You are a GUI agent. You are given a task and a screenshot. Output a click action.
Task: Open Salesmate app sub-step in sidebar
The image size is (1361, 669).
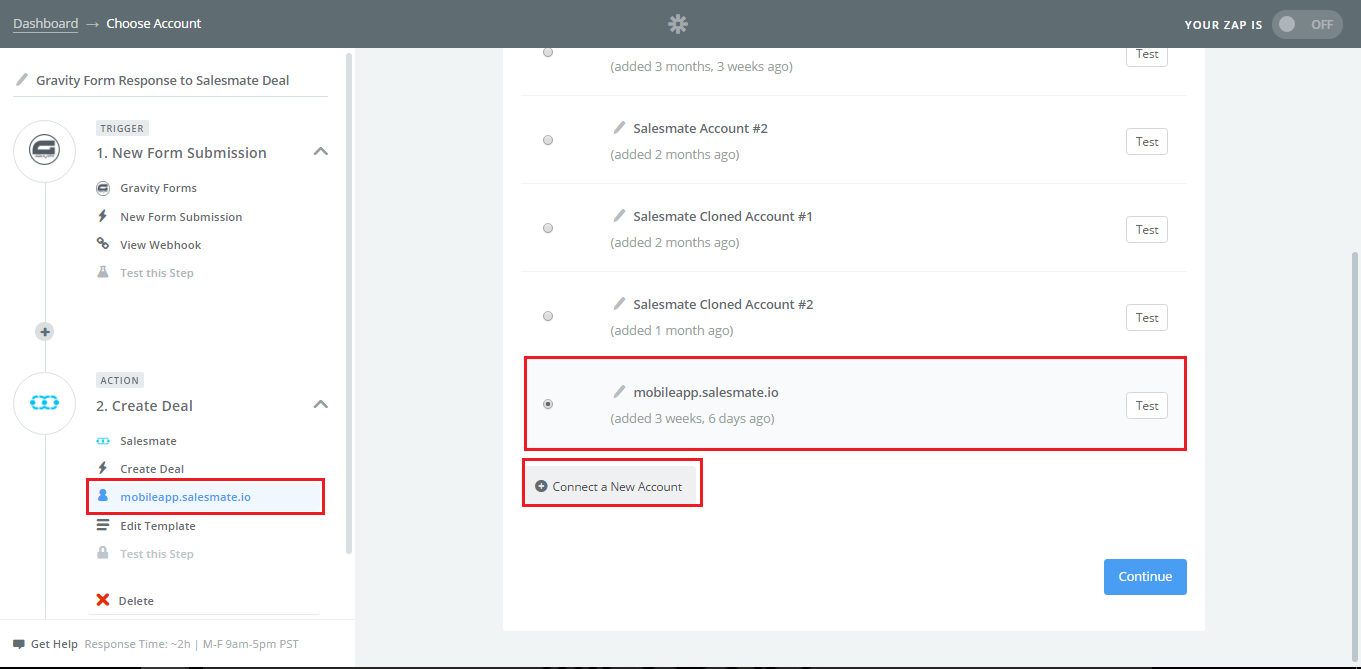pos(148,441)
